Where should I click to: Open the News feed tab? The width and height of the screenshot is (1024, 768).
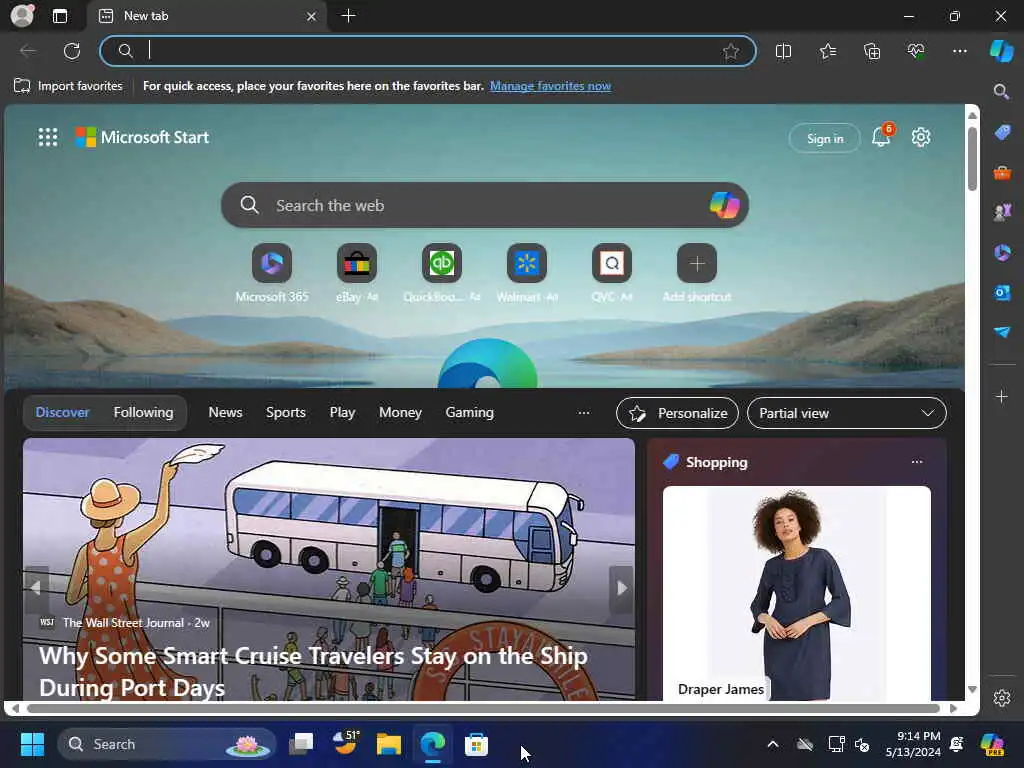pyautogui.click(x=225, y=413)
